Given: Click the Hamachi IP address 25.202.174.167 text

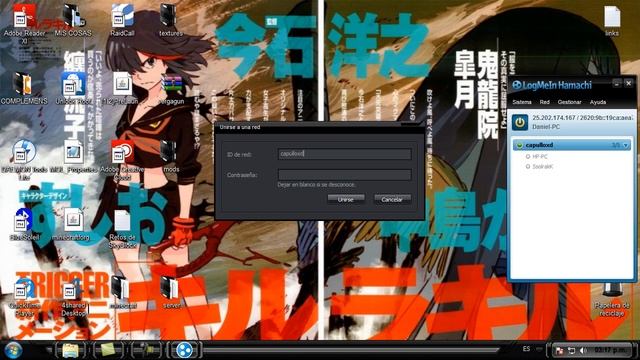Looking at the screenshot, I should pyautogui.click(x=553, y=118).
